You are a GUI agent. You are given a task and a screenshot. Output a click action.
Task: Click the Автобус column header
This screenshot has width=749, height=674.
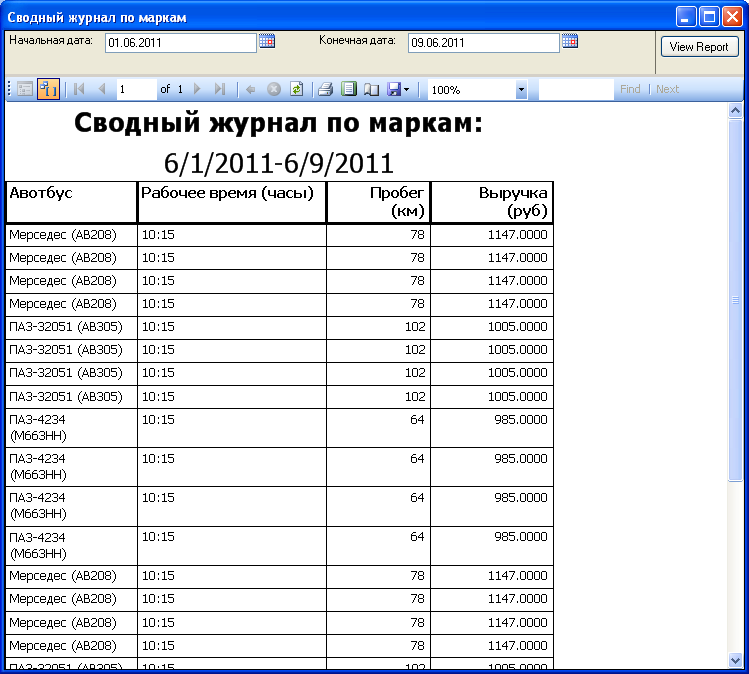click(71, 202)
